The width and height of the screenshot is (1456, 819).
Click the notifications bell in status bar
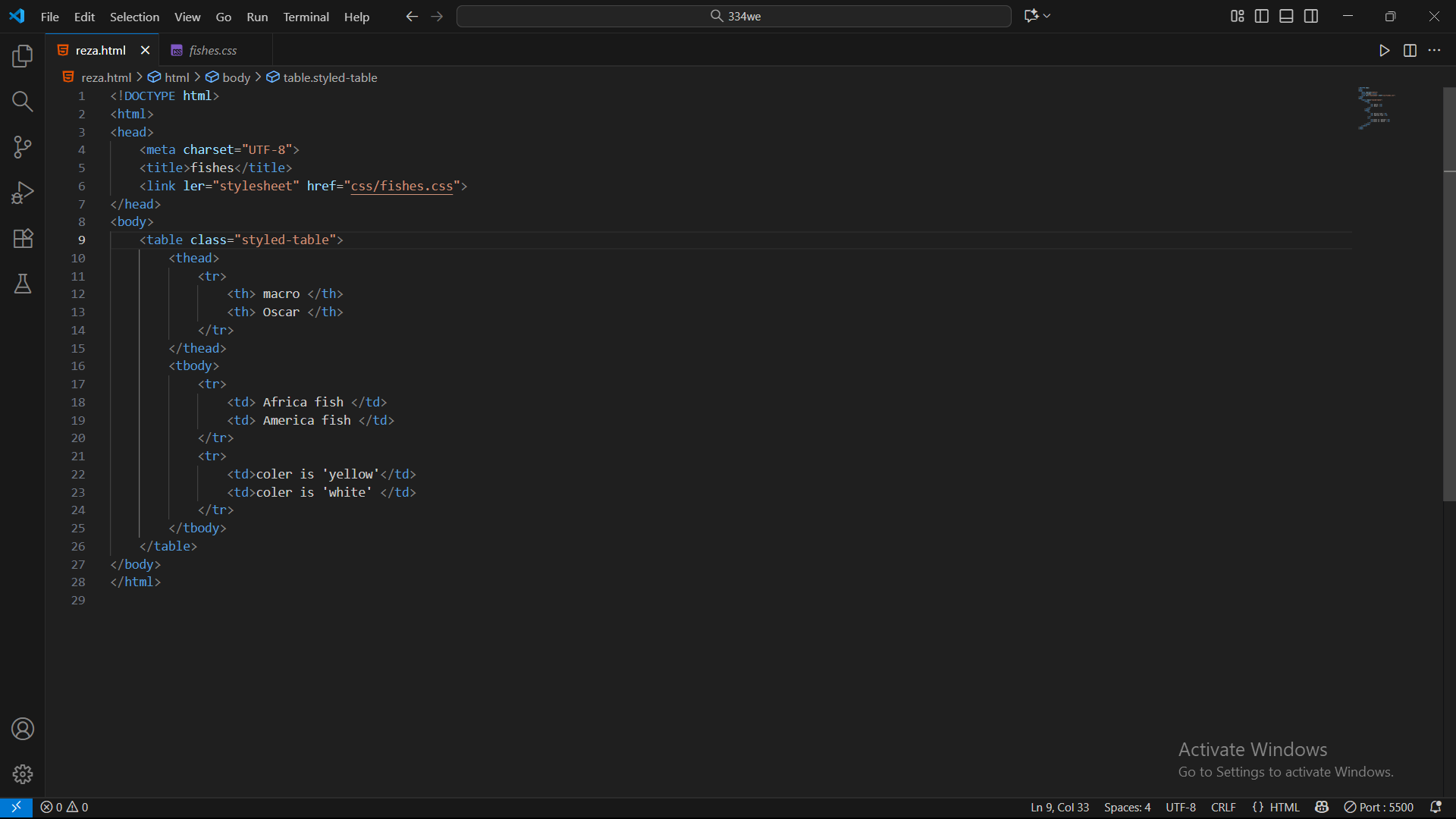click(x=1436, y=807)
